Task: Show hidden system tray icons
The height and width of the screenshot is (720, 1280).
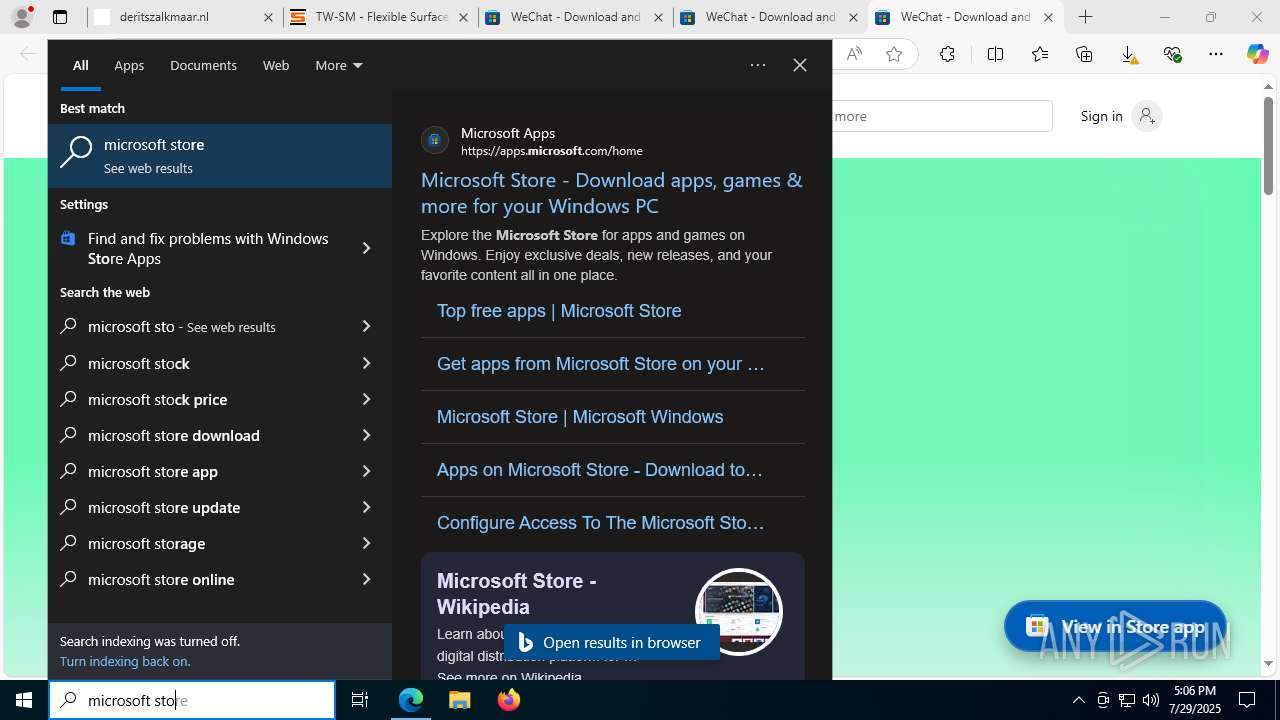Action: (1079, 700)
